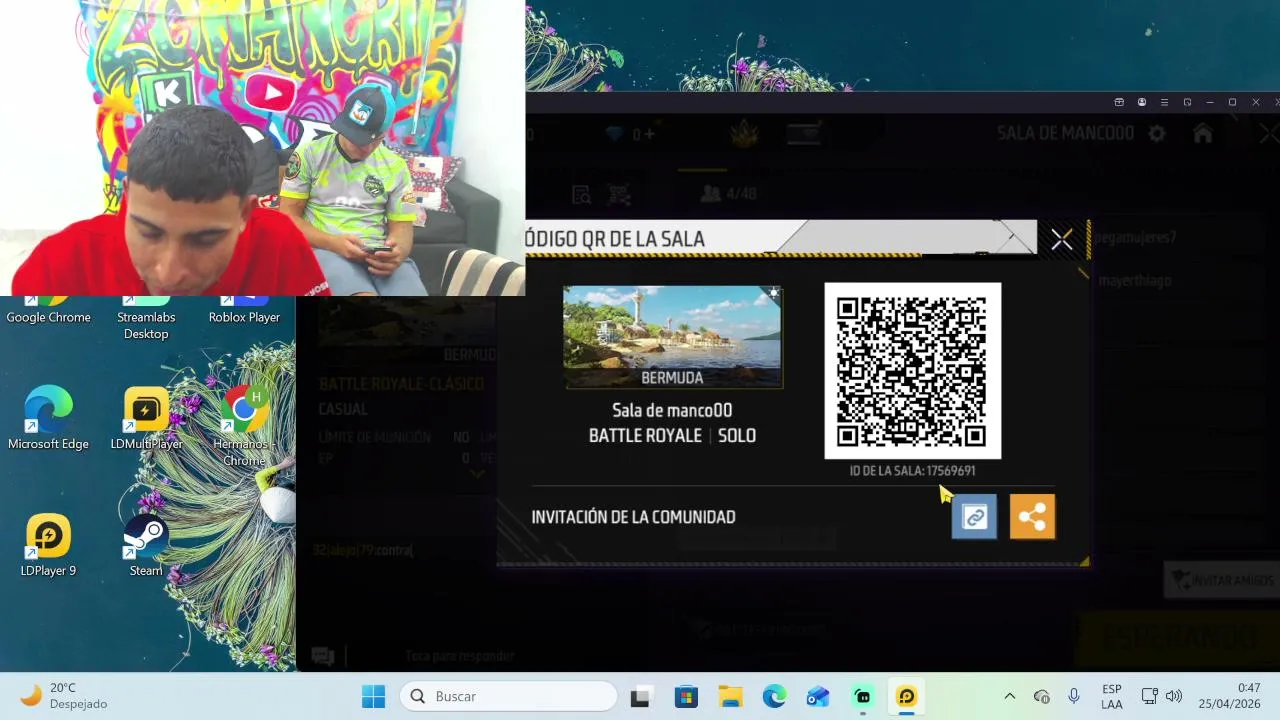Image resolution: width=1280 pixels, height=720 pixels.
Task: Open LDPlayer user account icon
Action: 1141,102
